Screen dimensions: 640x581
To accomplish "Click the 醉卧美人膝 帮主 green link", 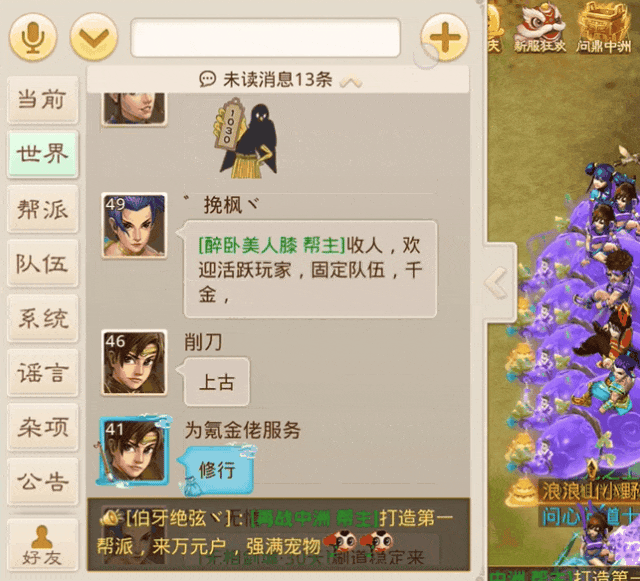I will click(272, 245).
